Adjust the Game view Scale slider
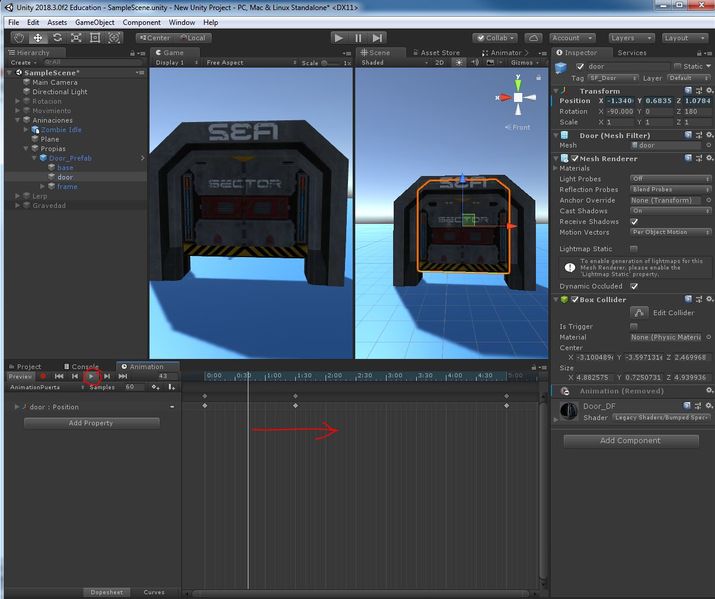This screenshot has height=599, width=715. coord(331,63)
